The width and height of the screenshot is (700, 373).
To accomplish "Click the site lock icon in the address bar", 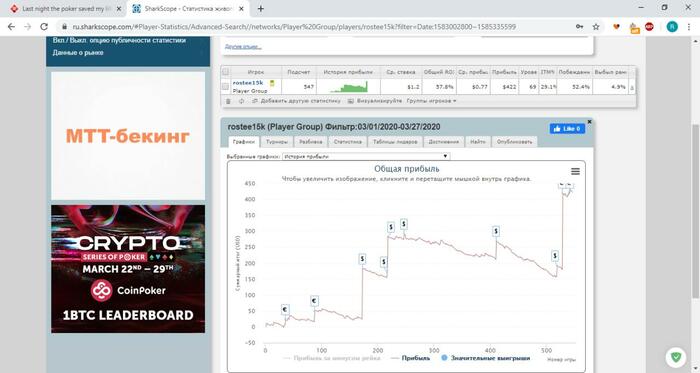I will pos(64,27).
